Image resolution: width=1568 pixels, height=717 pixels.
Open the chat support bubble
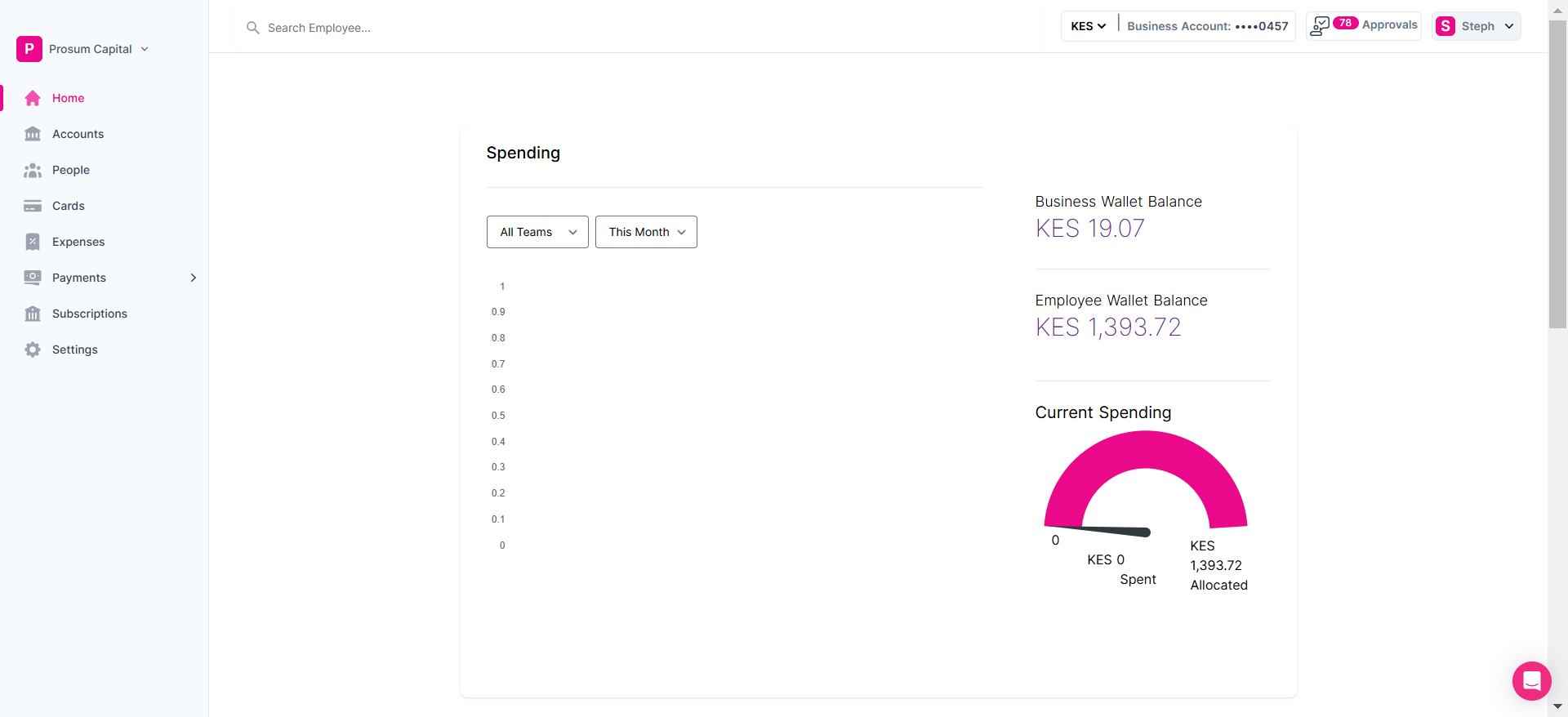pos(1531,680)
